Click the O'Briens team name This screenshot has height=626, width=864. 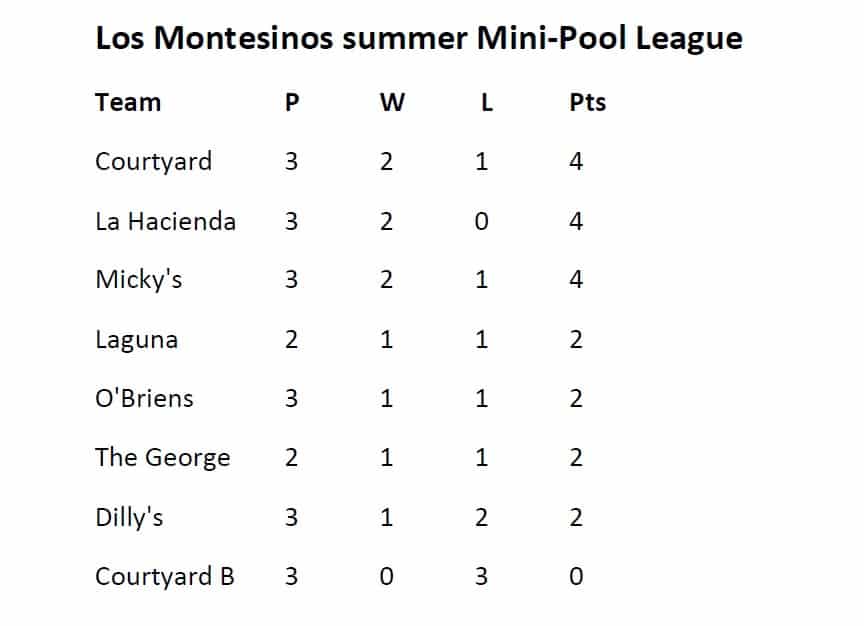click(x=144, y=398)
